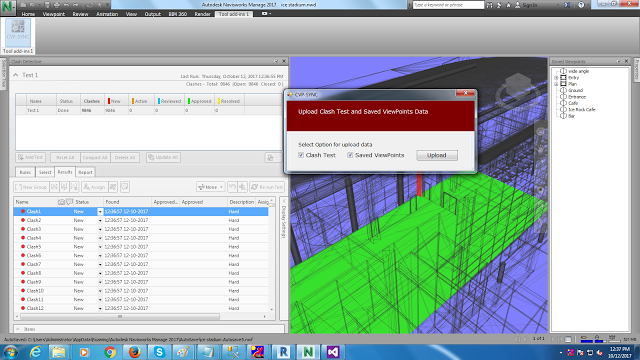
Task: Click the Assign button in Results toolbar
Action: tap(94, 187)
